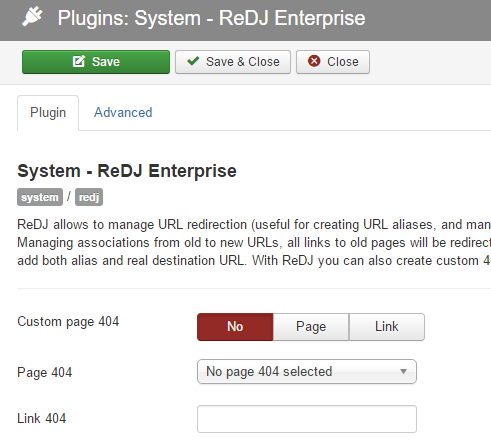This screenshot has width=491, height=445.
Task: Click the green Save button
Action: [x=96, y=62]
